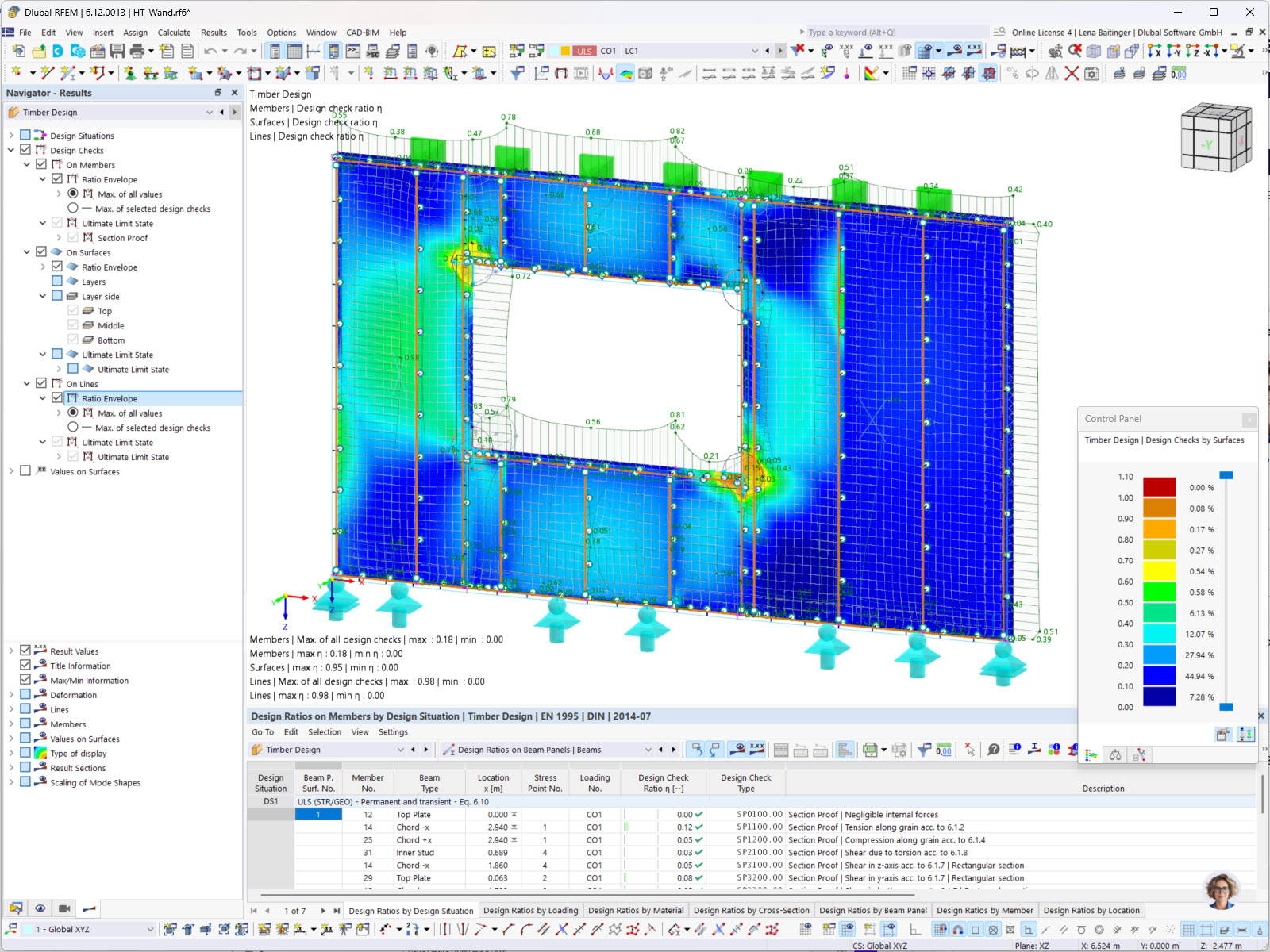Collapse the Ratio Envelope tree node
The image size is (1270, 952).
pyautogui.click(x=42, y=178)
